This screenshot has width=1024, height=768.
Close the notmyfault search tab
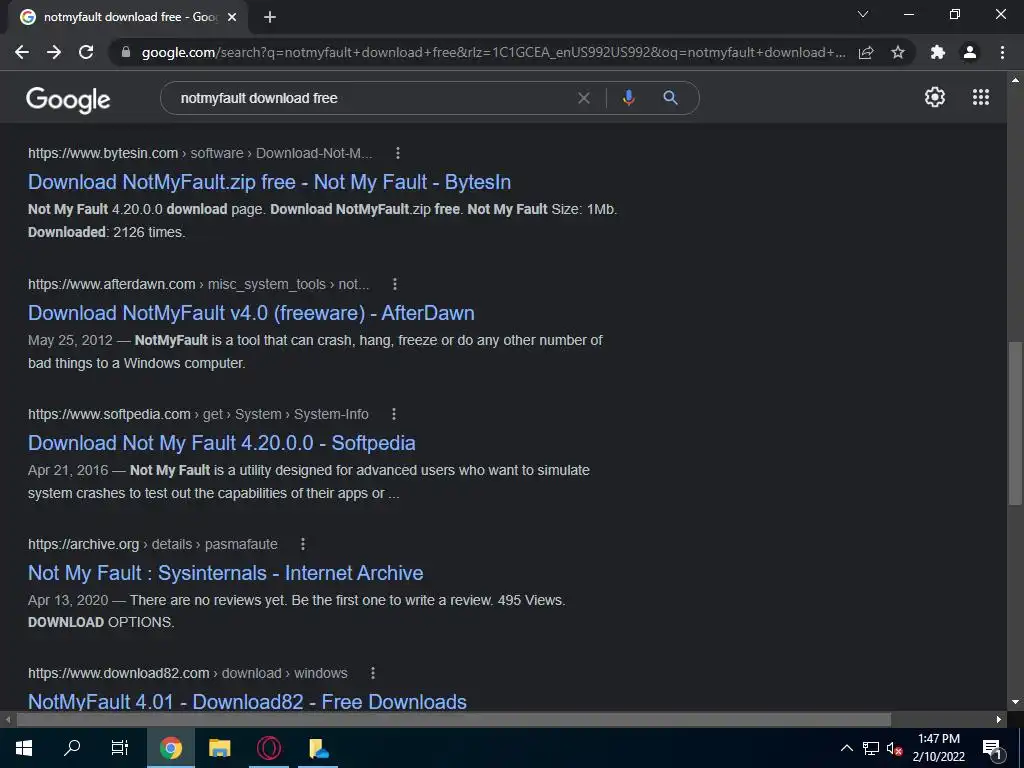coord(232,17)
